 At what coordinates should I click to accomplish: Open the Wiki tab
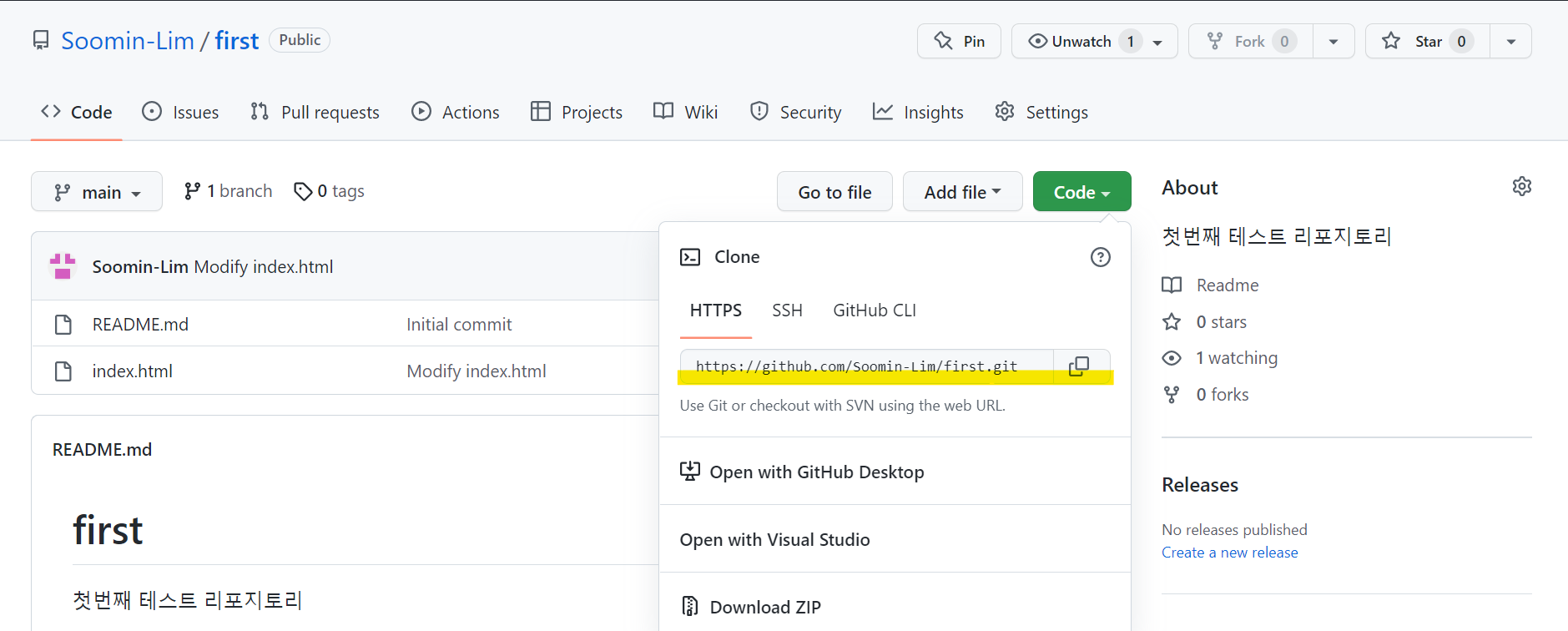click(x=685, y=112)
